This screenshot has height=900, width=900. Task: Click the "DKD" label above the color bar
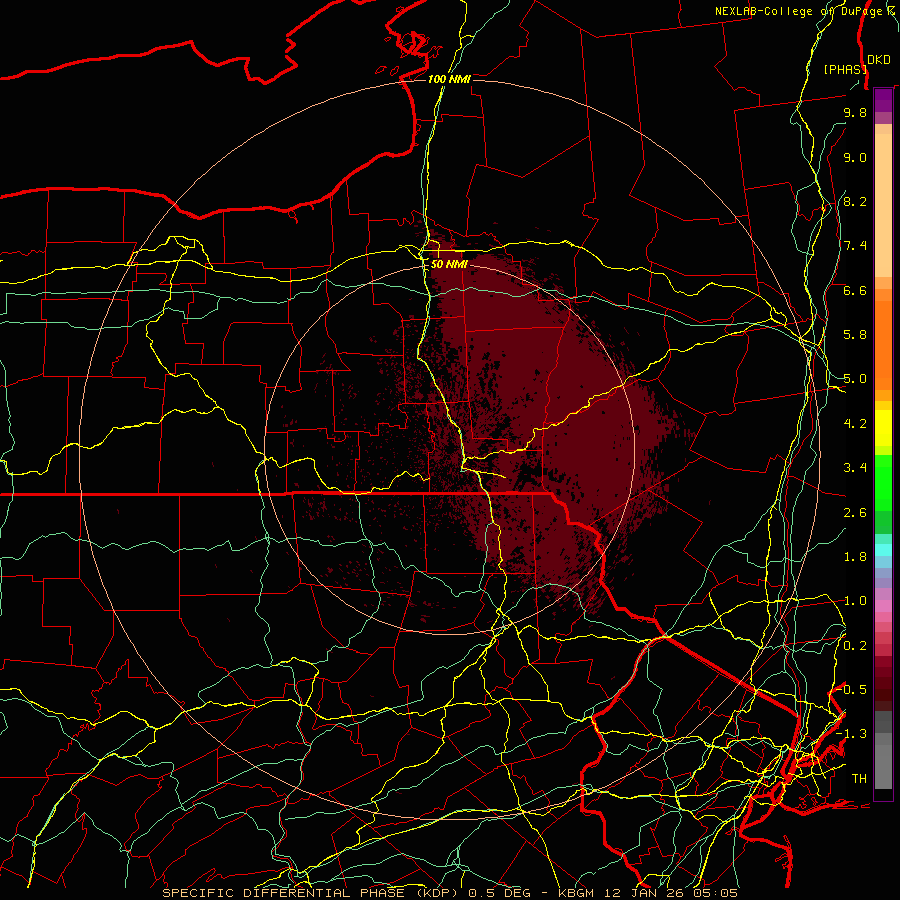[879, 59]
